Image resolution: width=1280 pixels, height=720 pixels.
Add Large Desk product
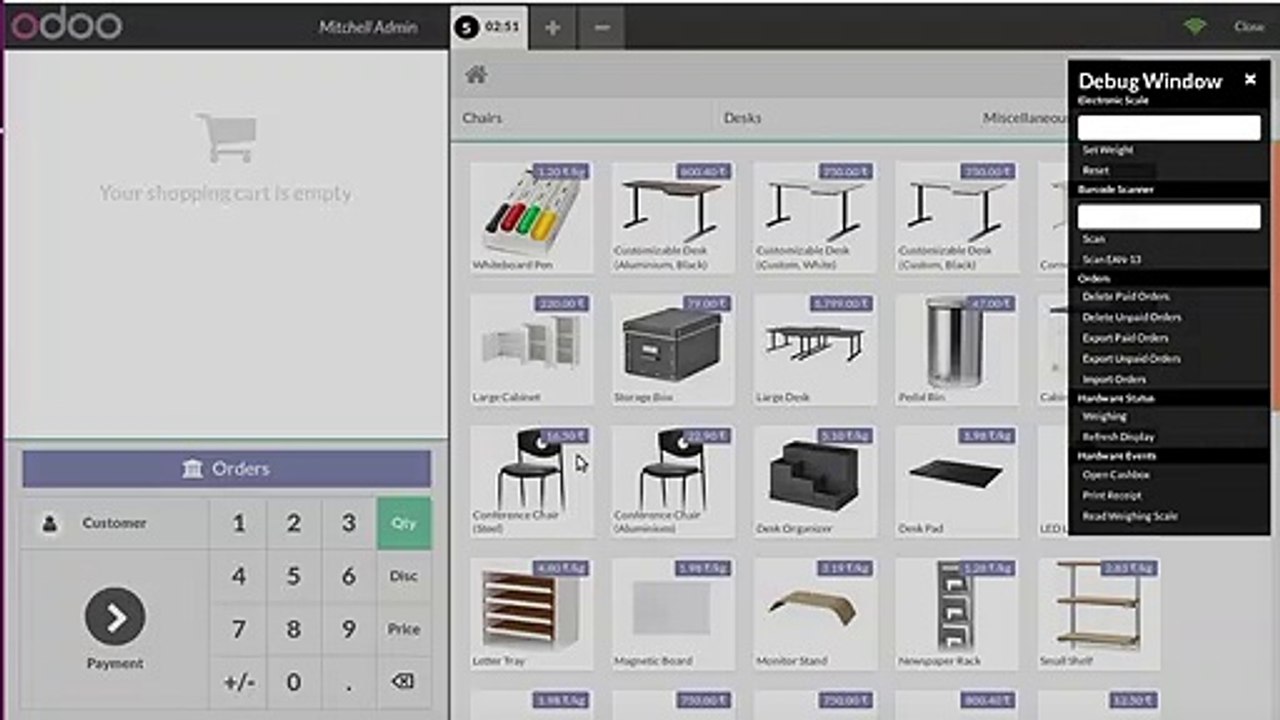[x=815, y=350]
